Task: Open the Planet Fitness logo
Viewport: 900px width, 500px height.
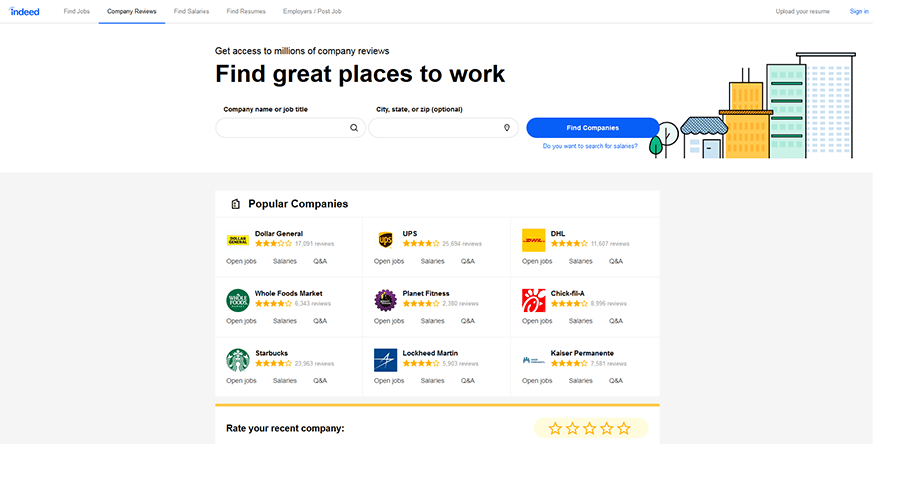Action: (385, 300)
